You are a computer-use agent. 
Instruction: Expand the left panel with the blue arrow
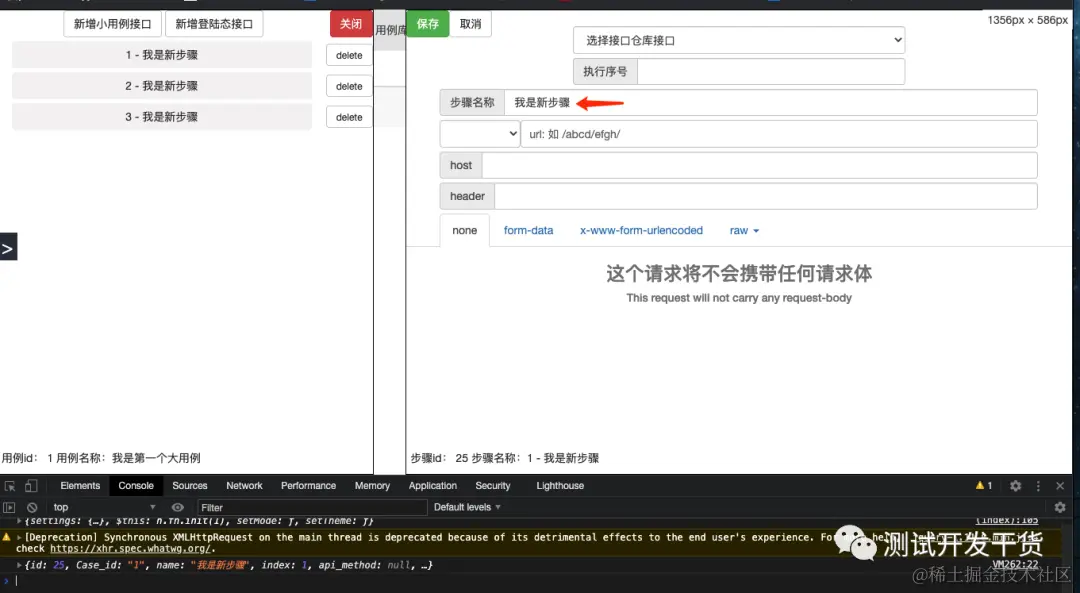(8, 246)
